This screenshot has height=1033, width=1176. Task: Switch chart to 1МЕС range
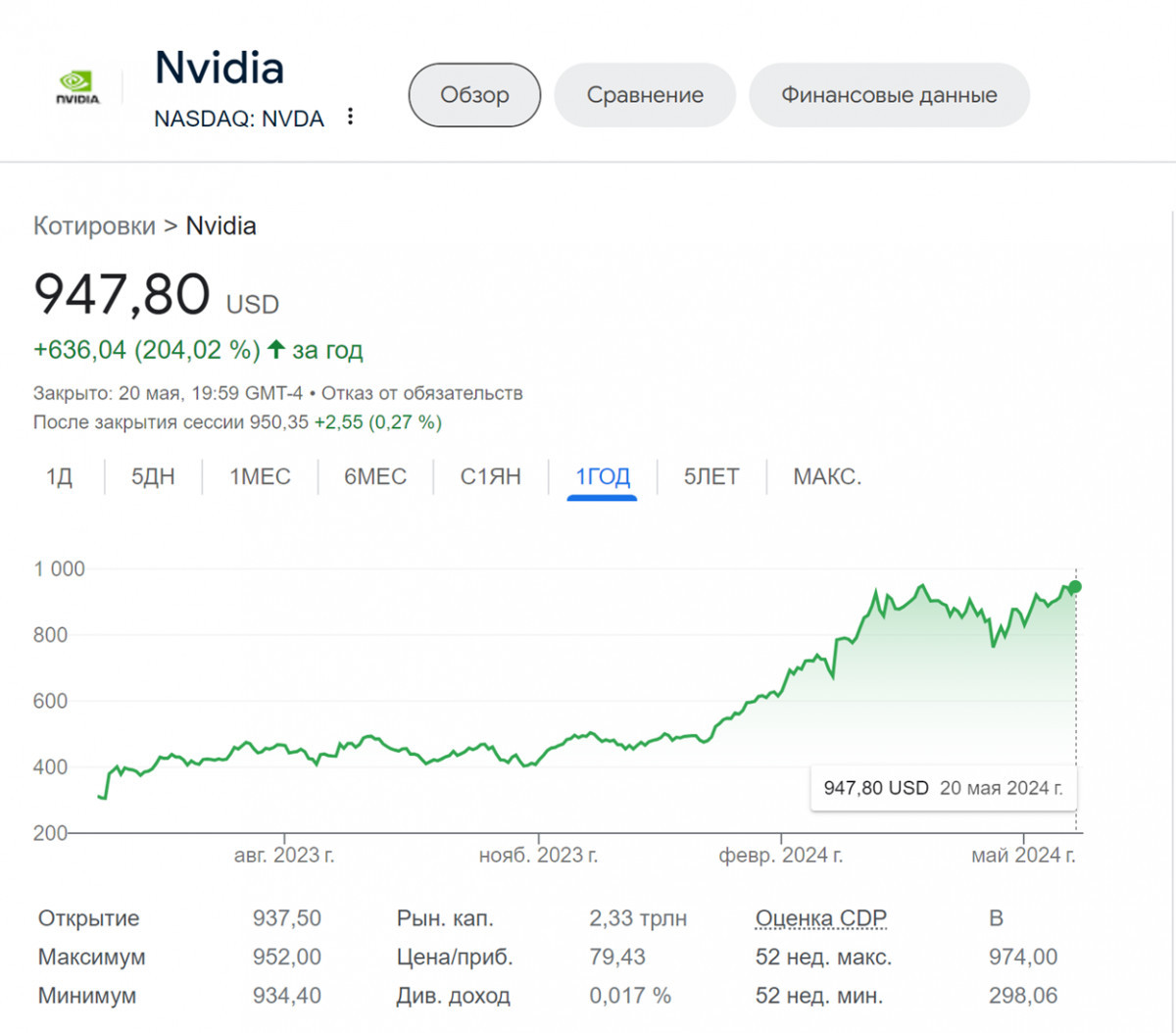[x=260, y=477]
